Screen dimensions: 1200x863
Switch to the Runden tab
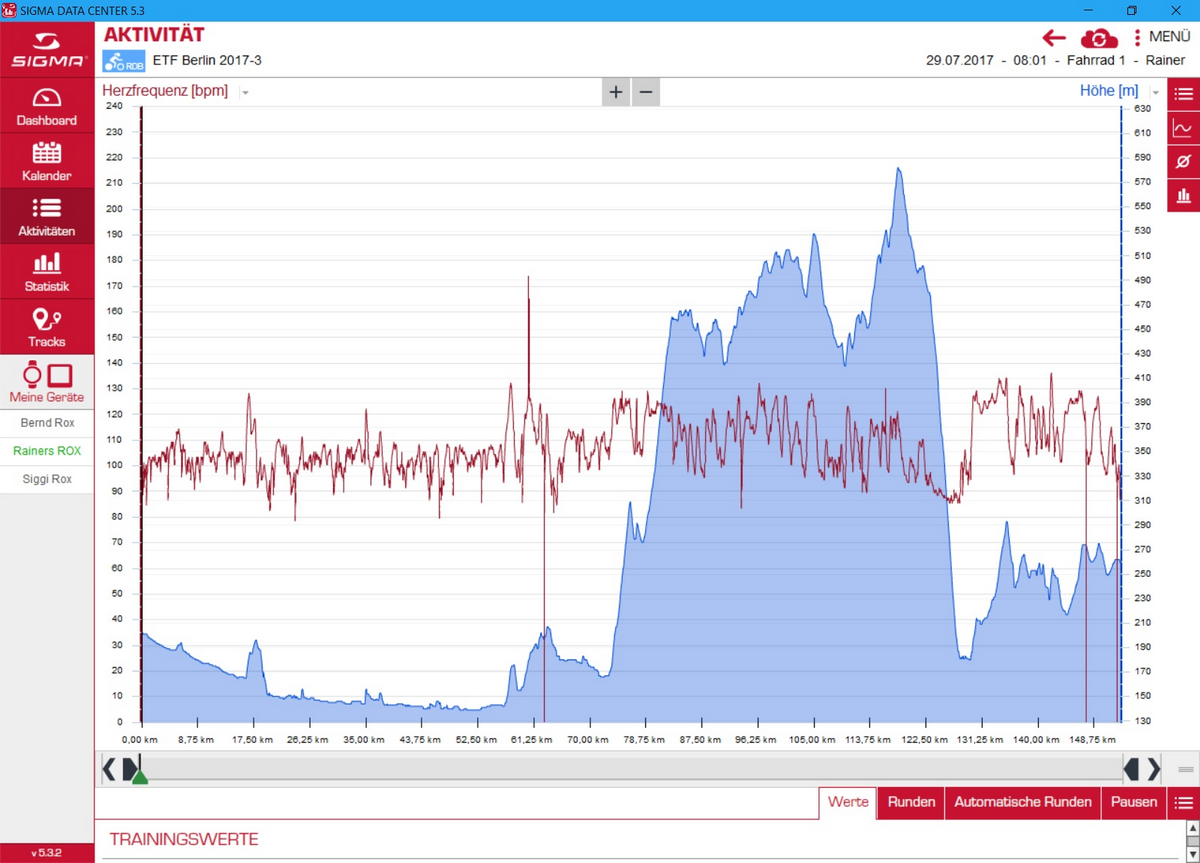911,802
